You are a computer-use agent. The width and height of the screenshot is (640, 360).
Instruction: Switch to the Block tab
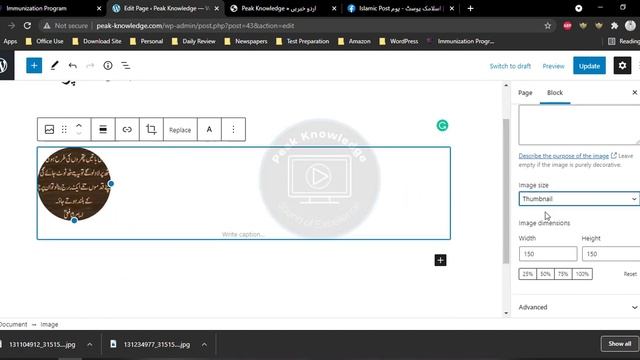pyautogui.click(x=555, y=93)
